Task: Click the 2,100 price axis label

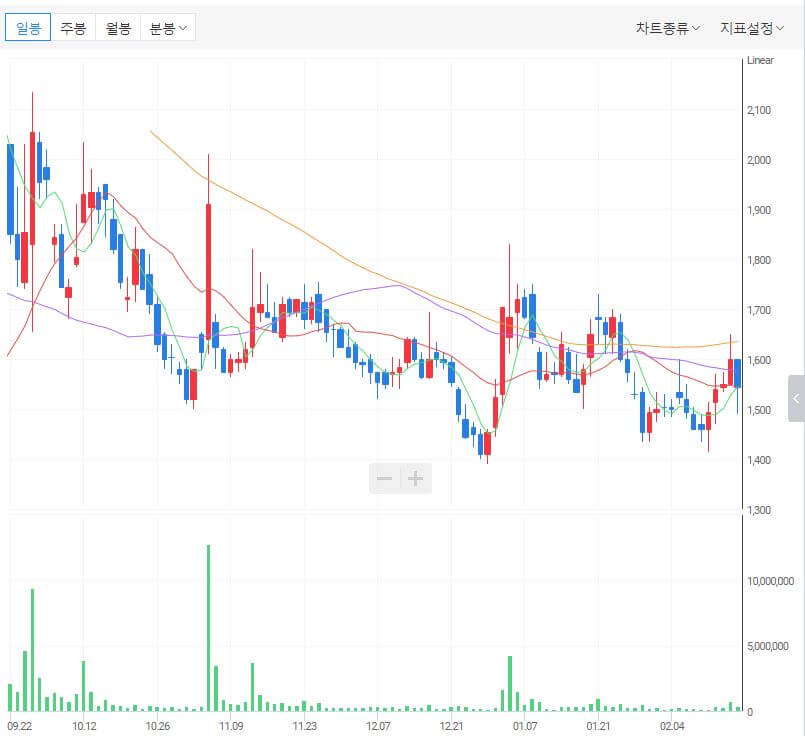Action: click(x=759, y=110)
